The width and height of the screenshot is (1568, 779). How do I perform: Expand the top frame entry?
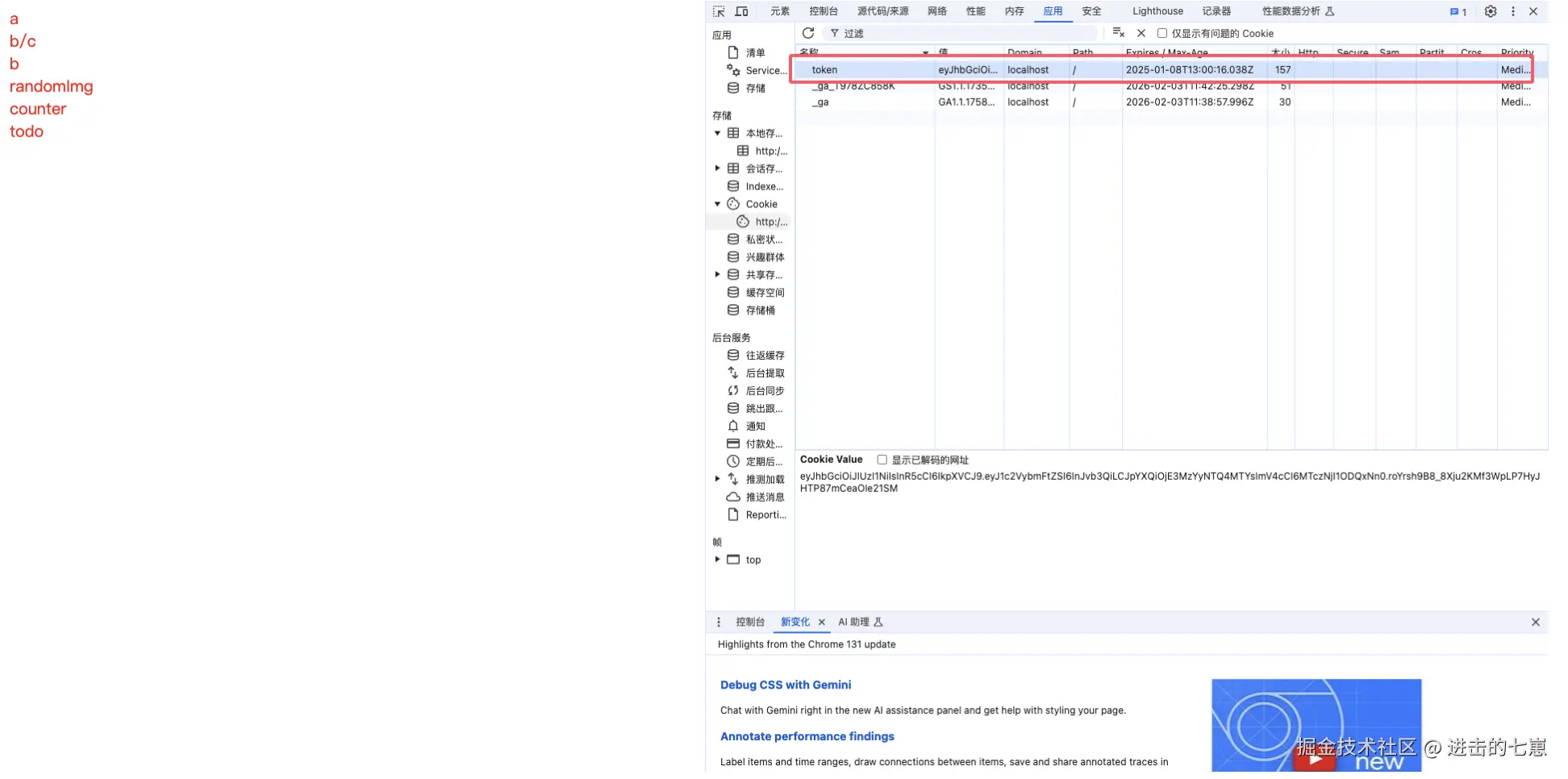coord(717,559)
